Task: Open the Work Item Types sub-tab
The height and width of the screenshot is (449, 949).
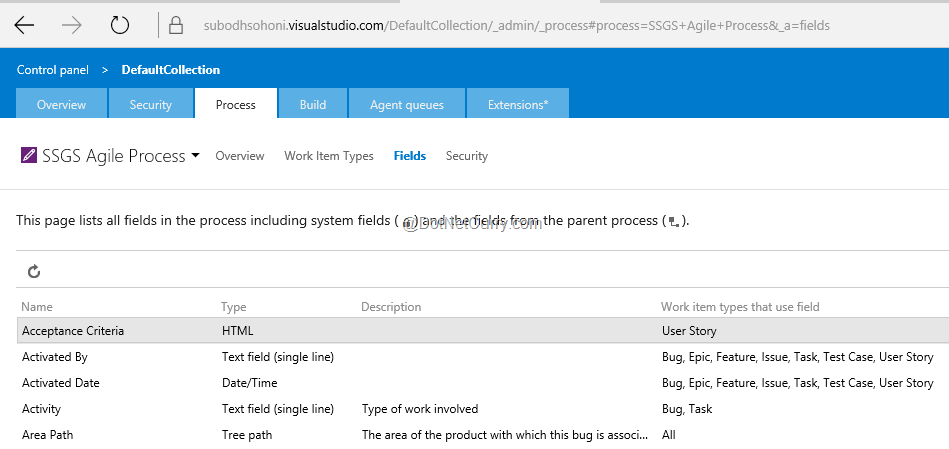Action: point(329,156)
